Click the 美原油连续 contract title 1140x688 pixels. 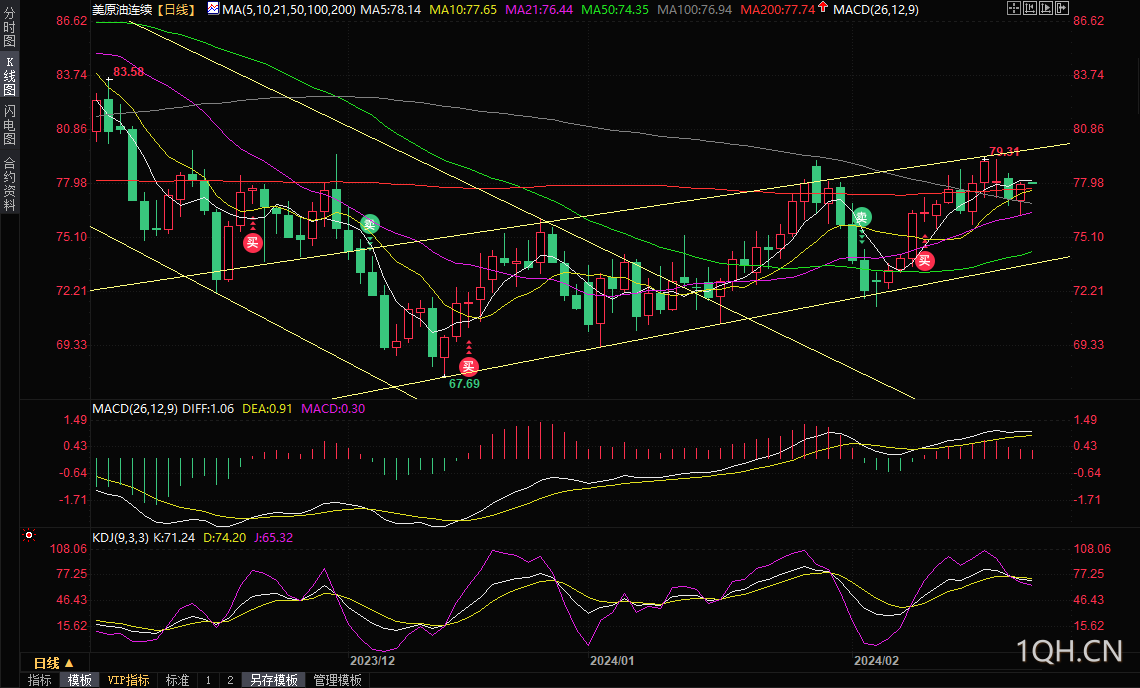tap(122, 9)
